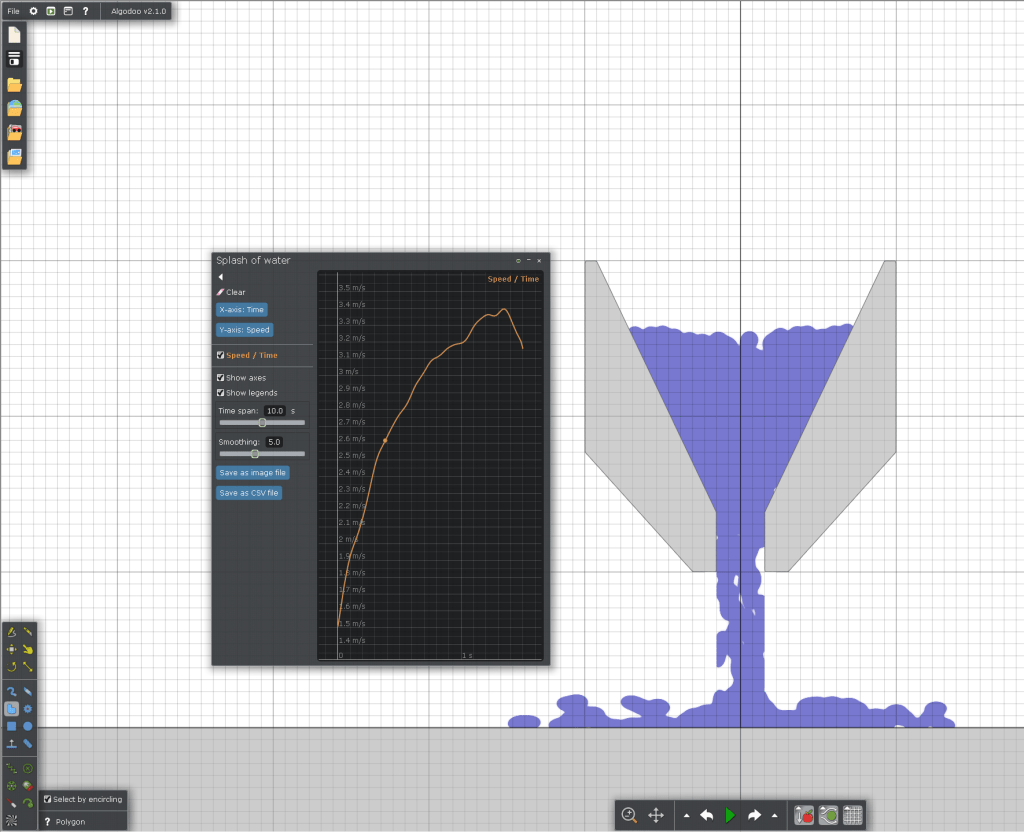Click Save as CSV file
This screenshot has width=1024, height=832.
pyautogui.click(x=249, y=493)
